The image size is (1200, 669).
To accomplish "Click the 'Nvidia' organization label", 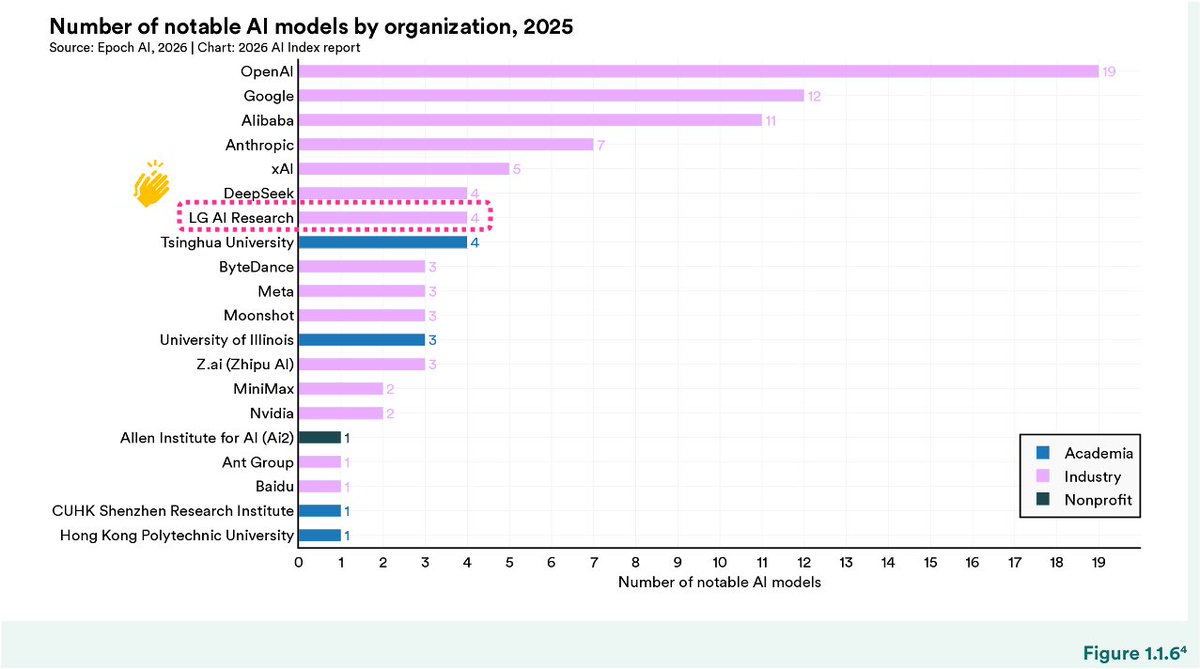I will coord(272,413).
